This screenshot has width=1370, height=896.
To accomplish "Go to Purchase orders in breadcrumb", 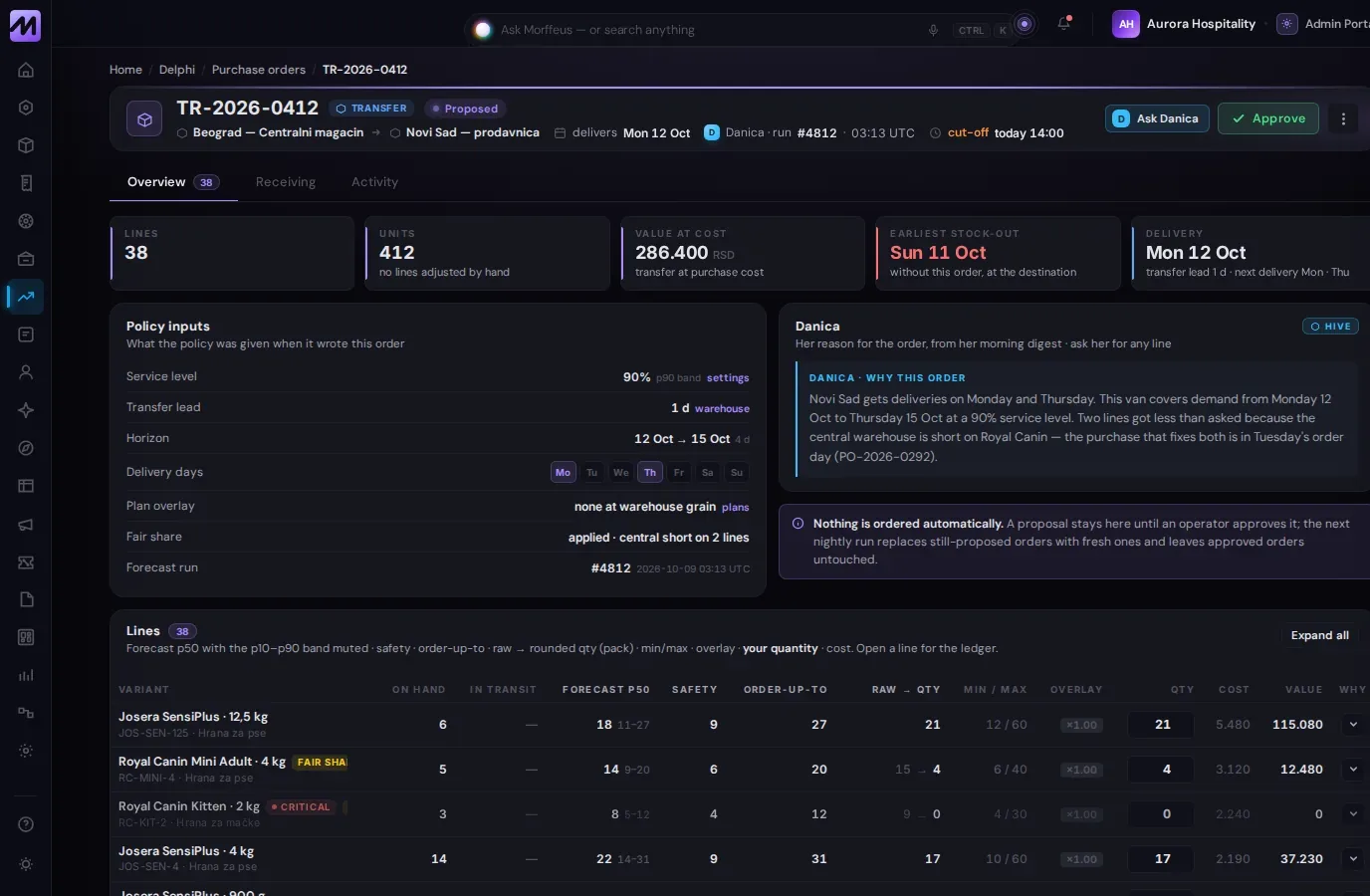I will click(x=259, y=70).
